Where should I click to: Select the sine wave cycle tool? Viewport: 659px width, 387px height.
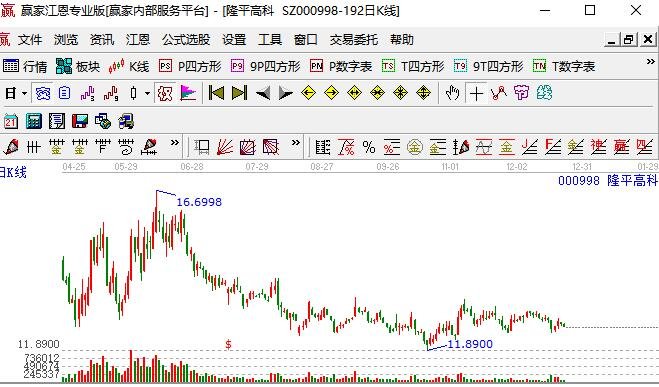point(484,147)
